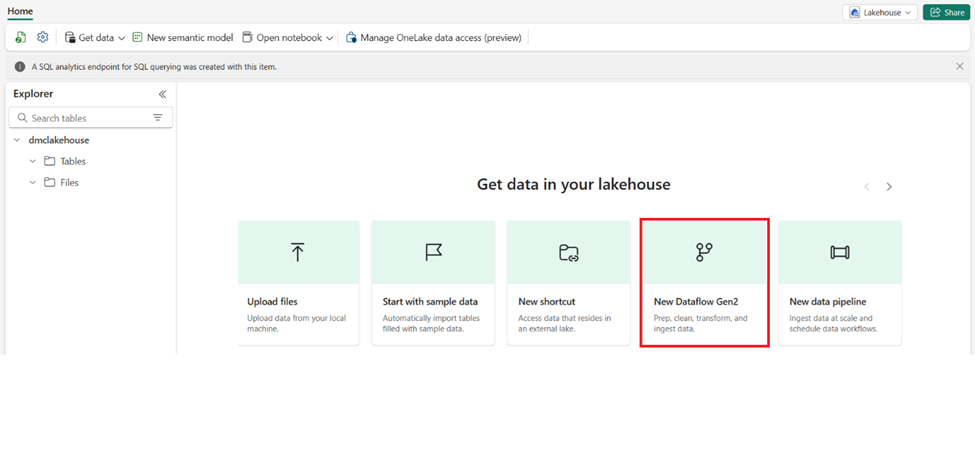Click the New semantic model icon

pyautogui.click(x=138, y=37)
